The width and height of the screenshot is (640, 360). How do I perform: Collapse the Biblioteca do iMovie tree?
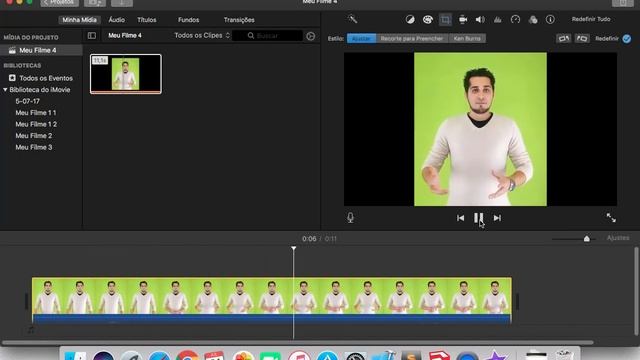coord(5,89)
